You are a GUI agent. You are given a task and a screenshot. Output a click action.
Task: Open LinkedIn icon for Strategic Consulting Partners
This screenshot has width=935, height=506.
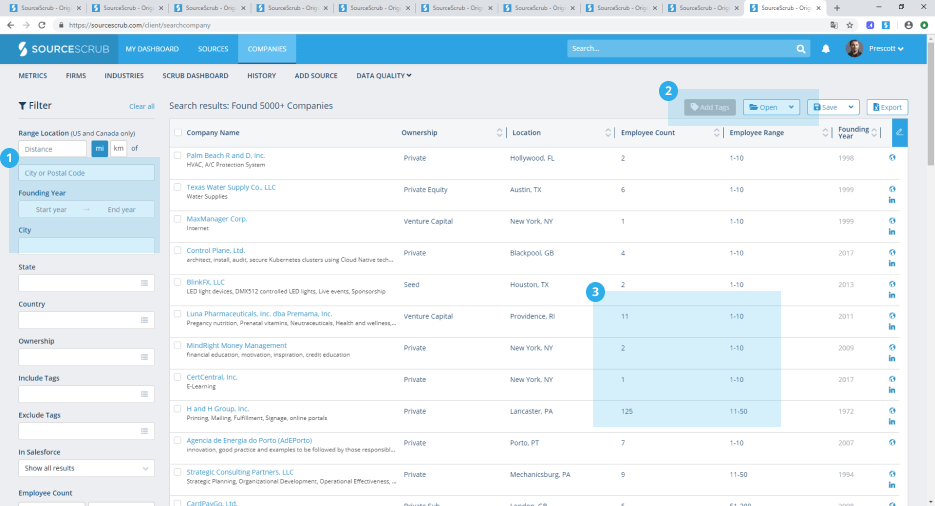coord(892,485)
